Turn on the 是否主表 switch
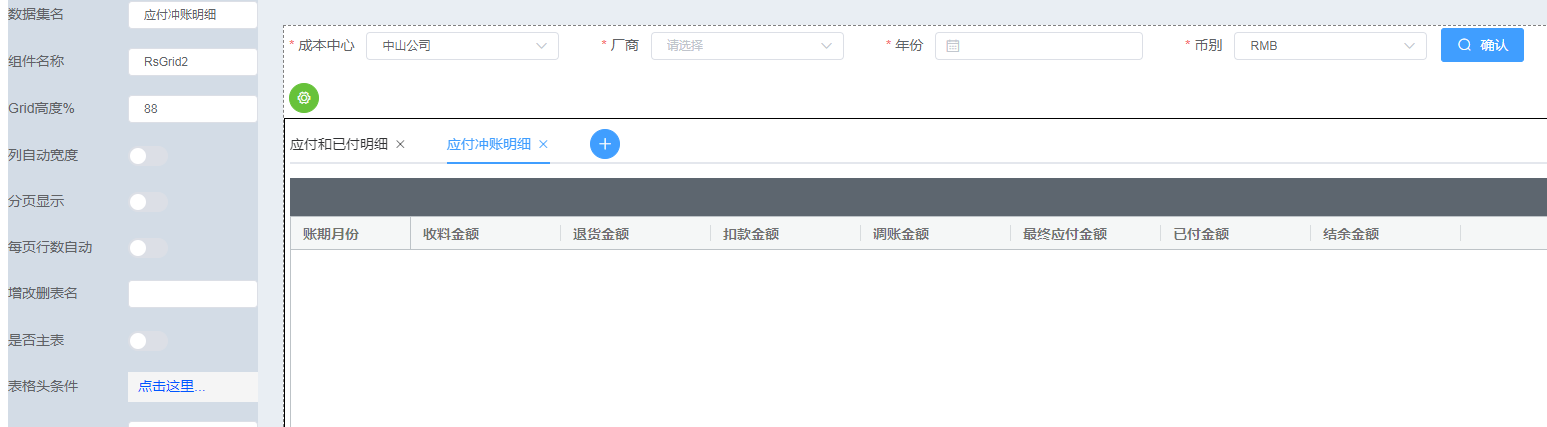The height and width of the screenshot is (427, 1547). coord(148,341)
